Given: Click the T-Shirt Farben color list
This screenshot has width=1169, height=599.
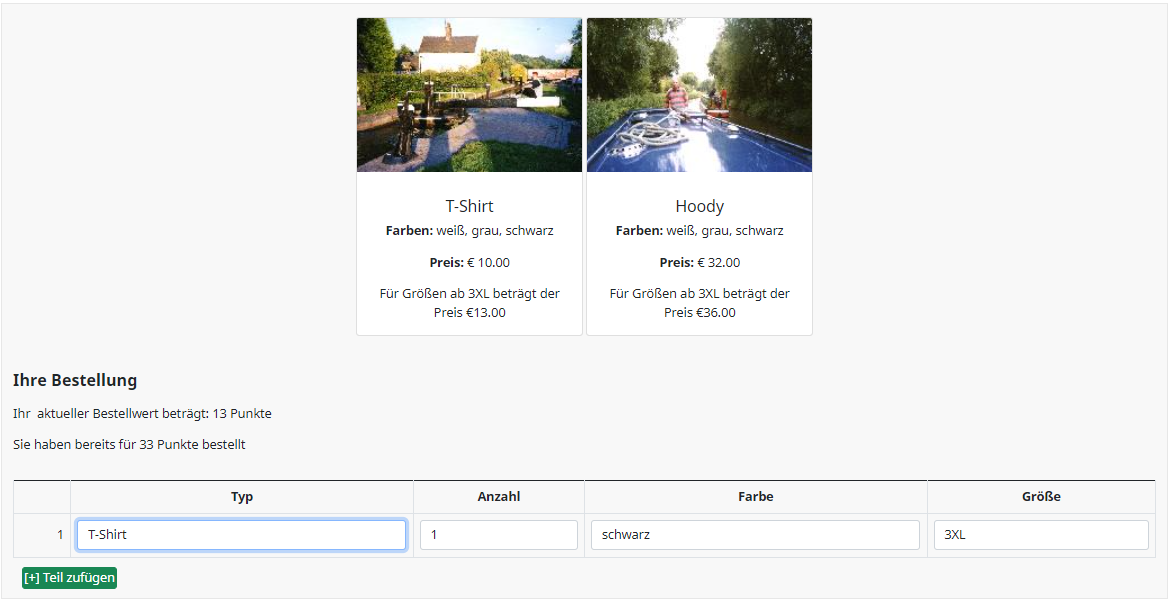Looking at the screenshot, I should click(x=469, y=231).
